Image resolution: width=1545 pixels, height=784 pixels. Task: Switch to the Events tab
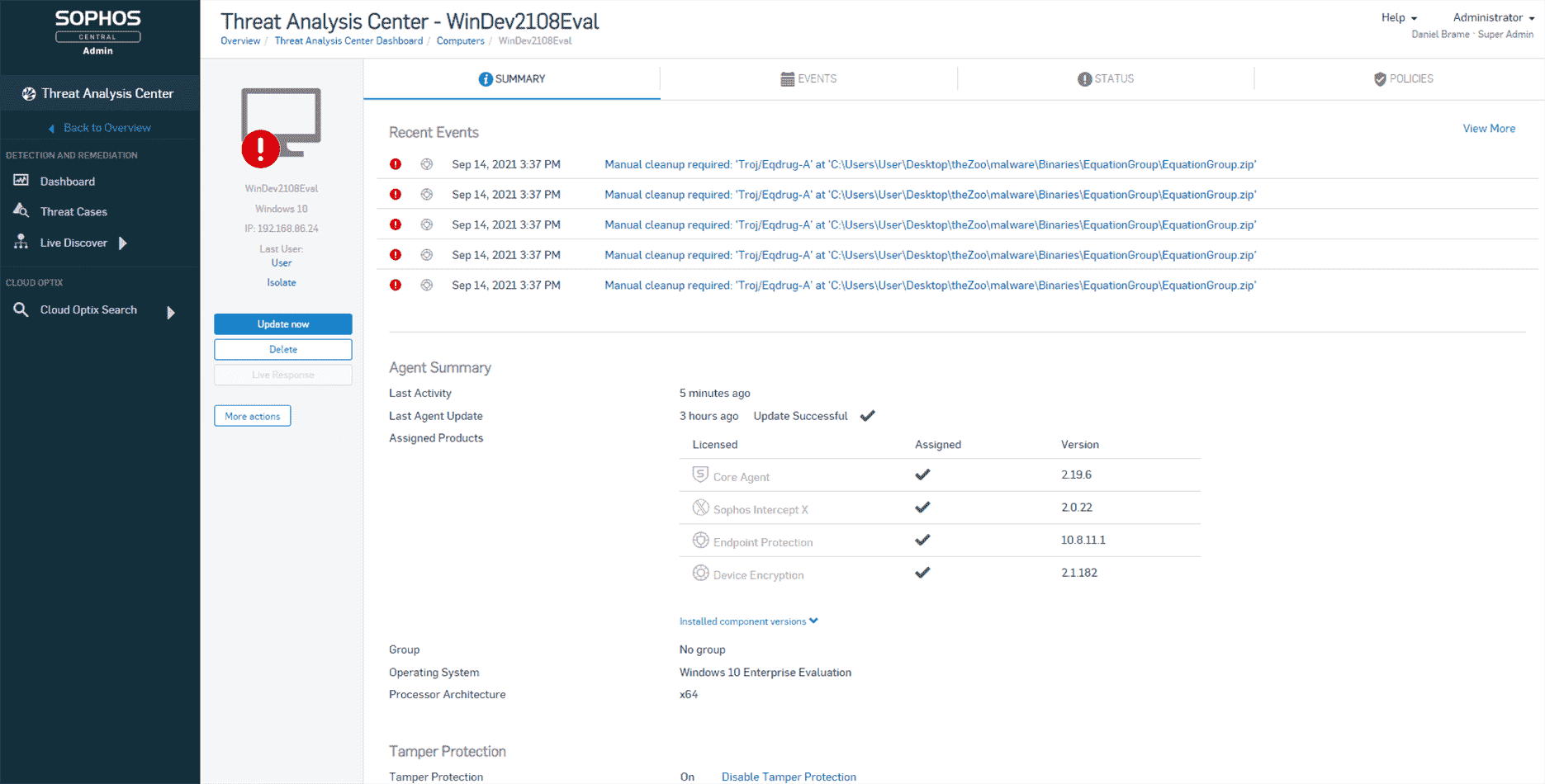(x=808, y=79)
